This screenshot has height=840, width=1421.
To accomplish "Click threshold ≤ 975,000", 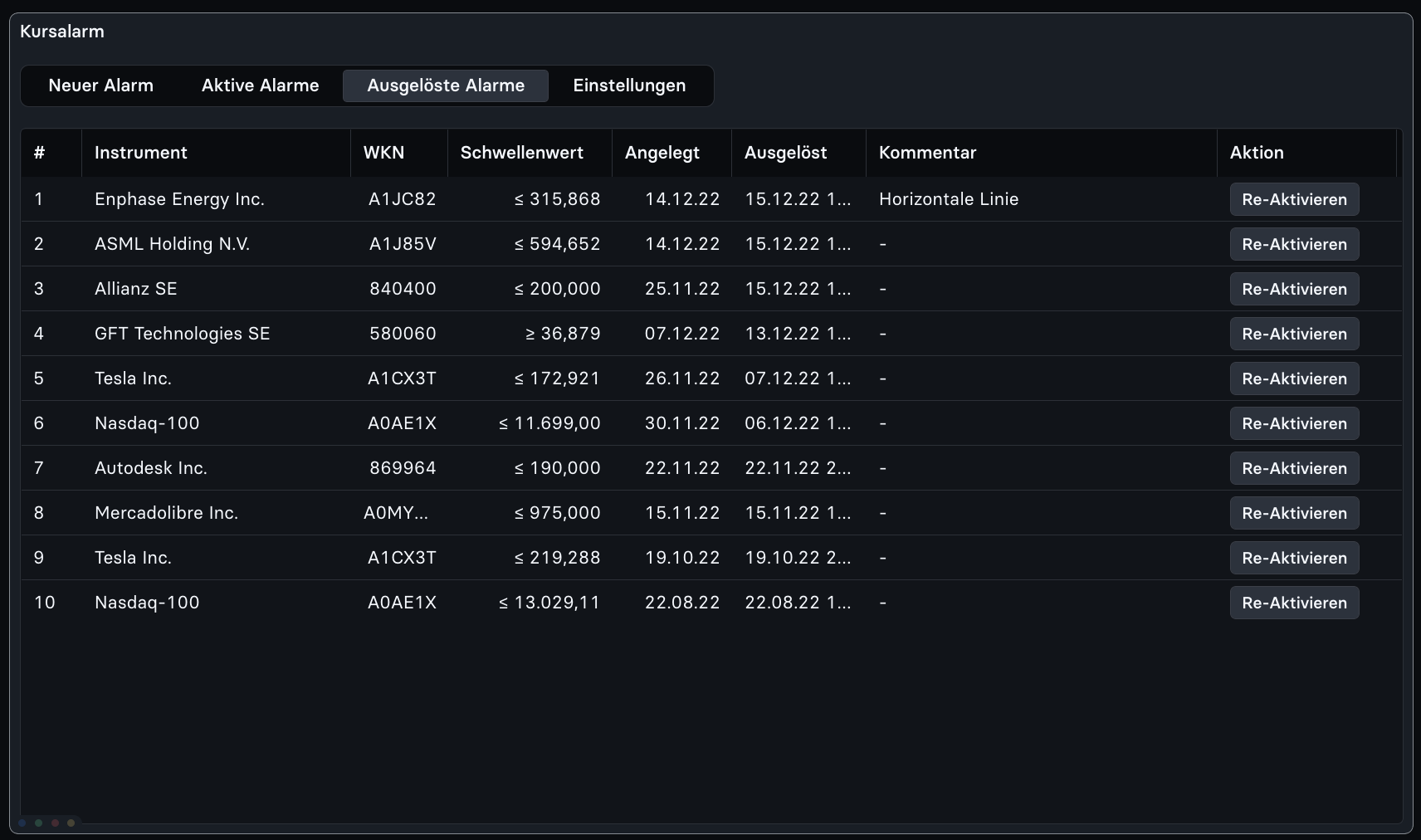I will point(557,513).
